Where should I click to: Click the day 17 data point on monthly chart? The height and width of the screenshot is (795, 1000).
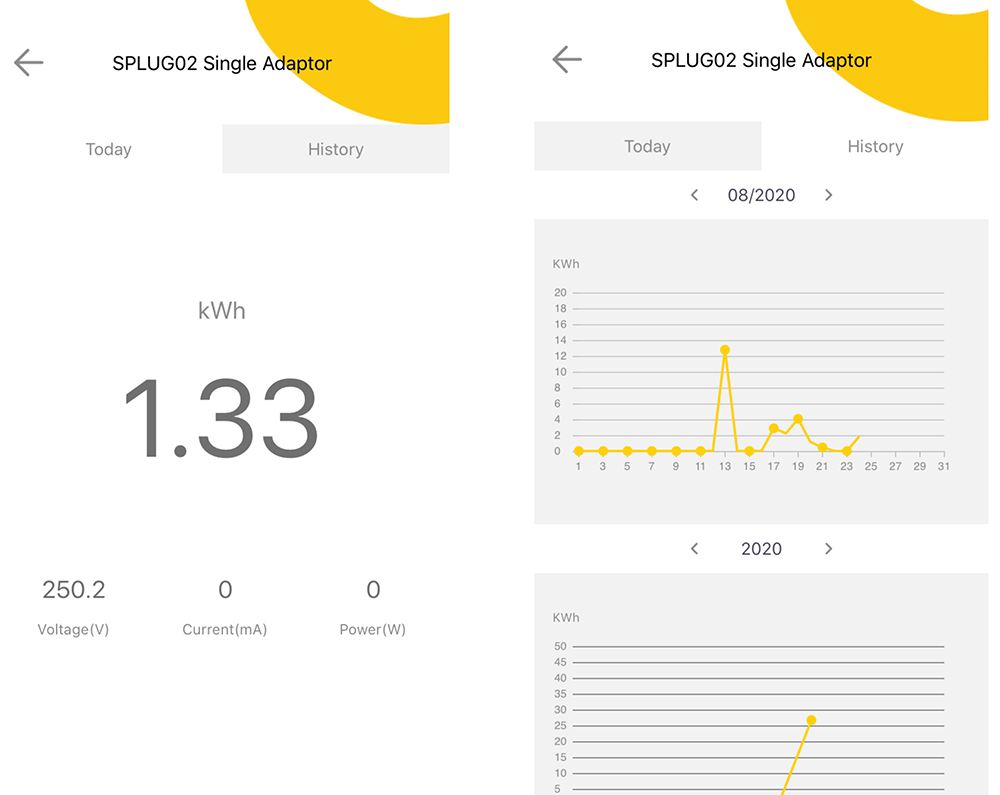(773, 428)
